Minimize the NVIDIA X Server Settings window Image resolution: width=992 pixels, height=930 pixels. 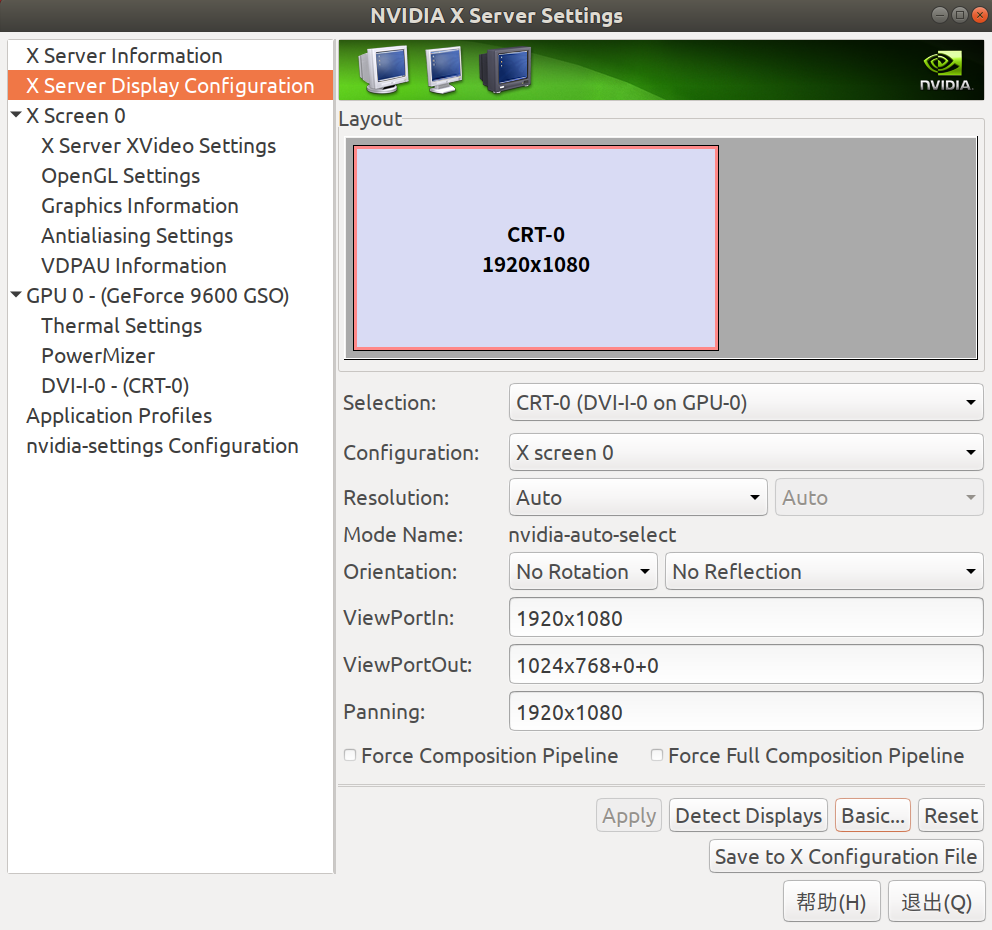[940, 15]
